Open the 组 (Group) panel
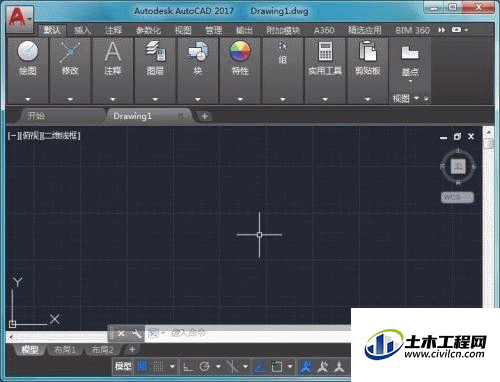500x382 pixels. (283, 53)
